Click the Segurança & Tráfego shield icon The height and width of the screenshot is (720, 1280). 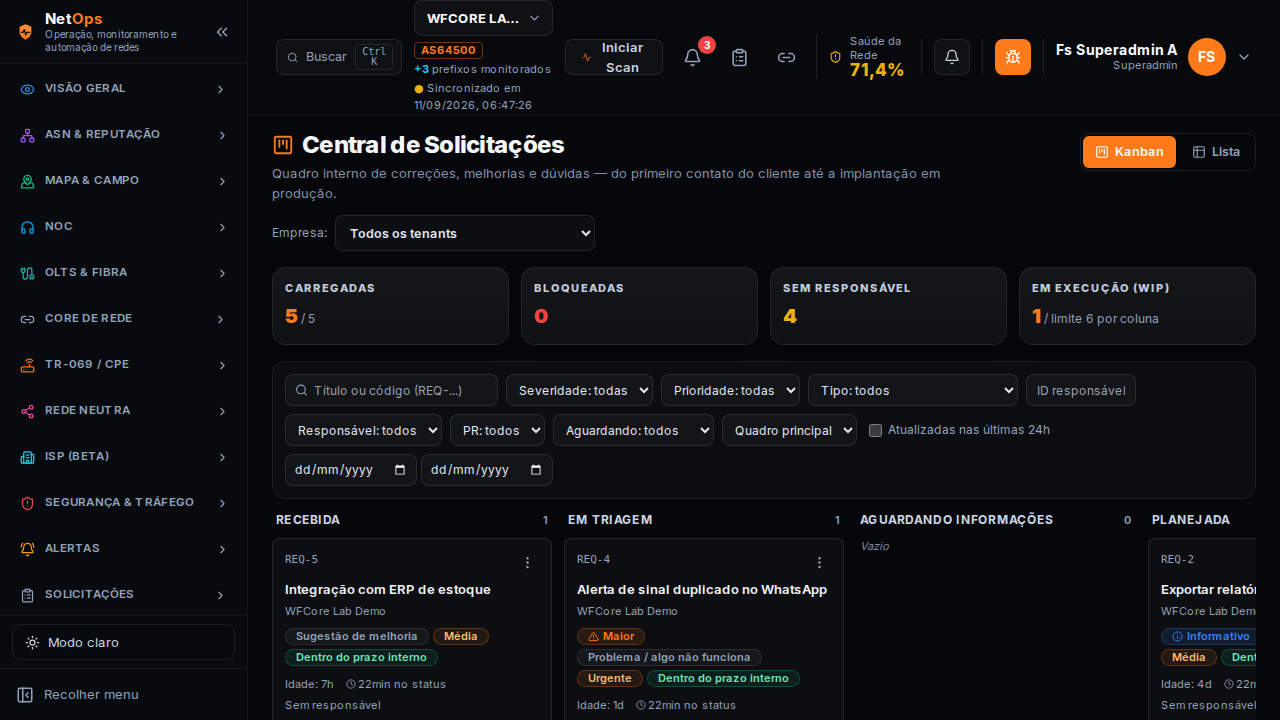point(28,503)
